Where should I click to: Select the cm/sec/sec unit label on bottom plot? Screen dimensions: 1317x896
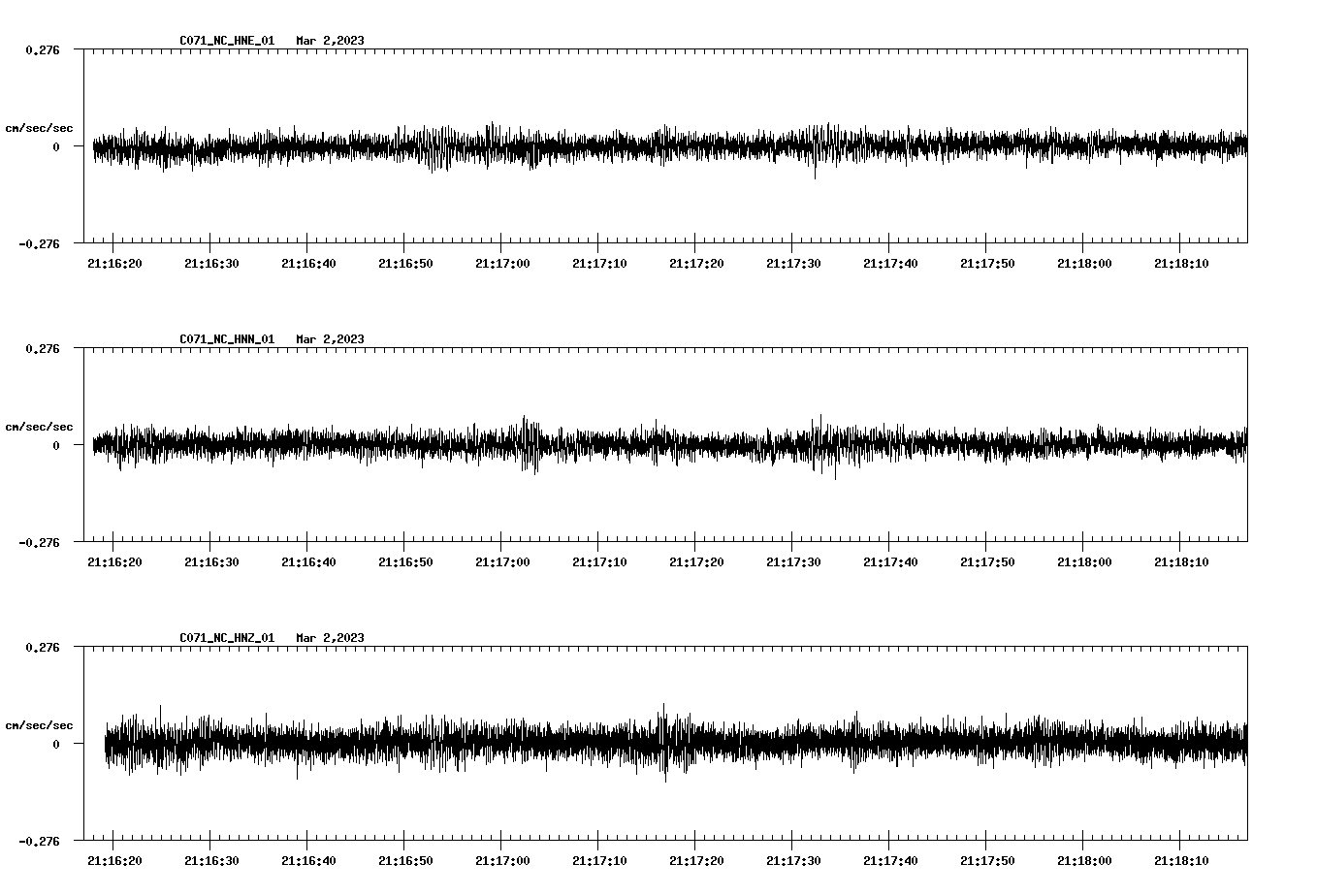[x=40, y=723]
